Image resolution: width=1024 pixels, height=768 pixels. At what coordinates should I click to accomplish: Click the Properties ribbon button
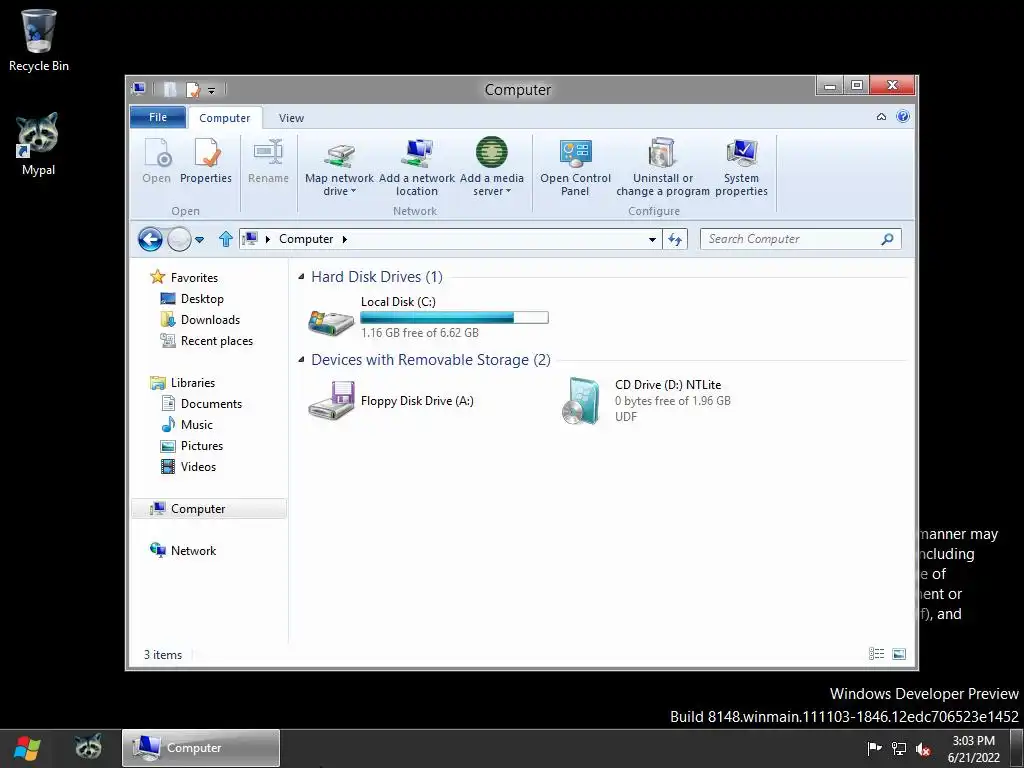pos(206,161)
